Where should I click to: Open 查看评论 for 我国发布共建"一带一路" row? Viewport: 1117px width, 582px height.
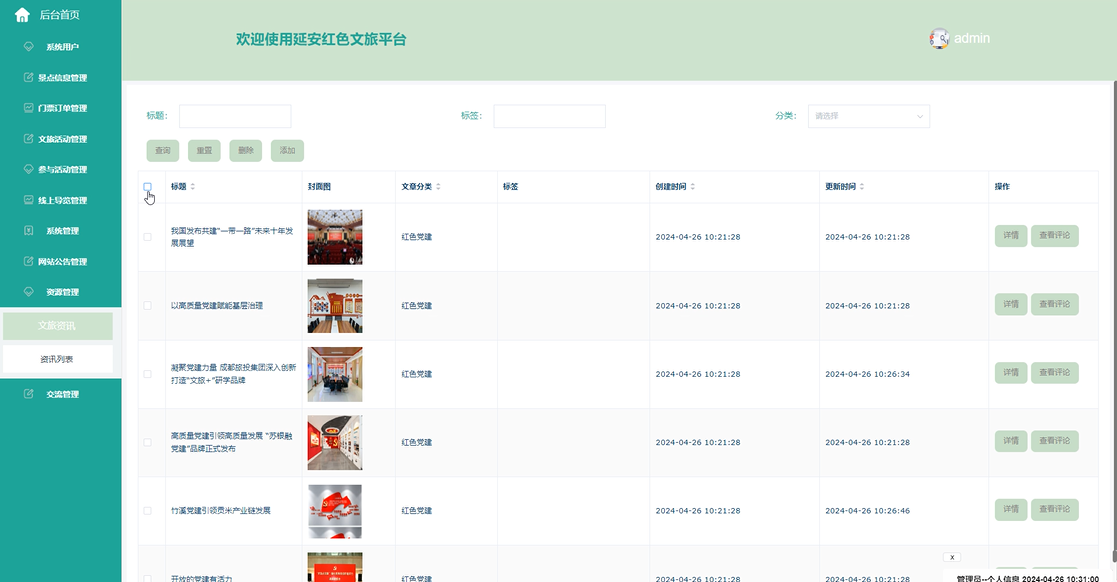[1054, 236]
